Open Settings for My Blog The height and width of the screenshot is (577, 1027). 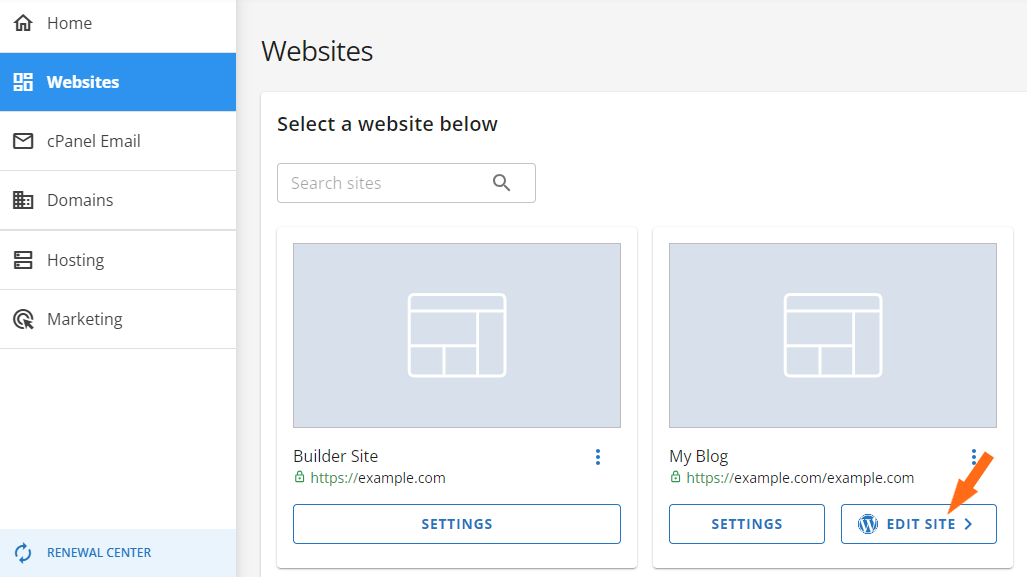pos(746,523)
